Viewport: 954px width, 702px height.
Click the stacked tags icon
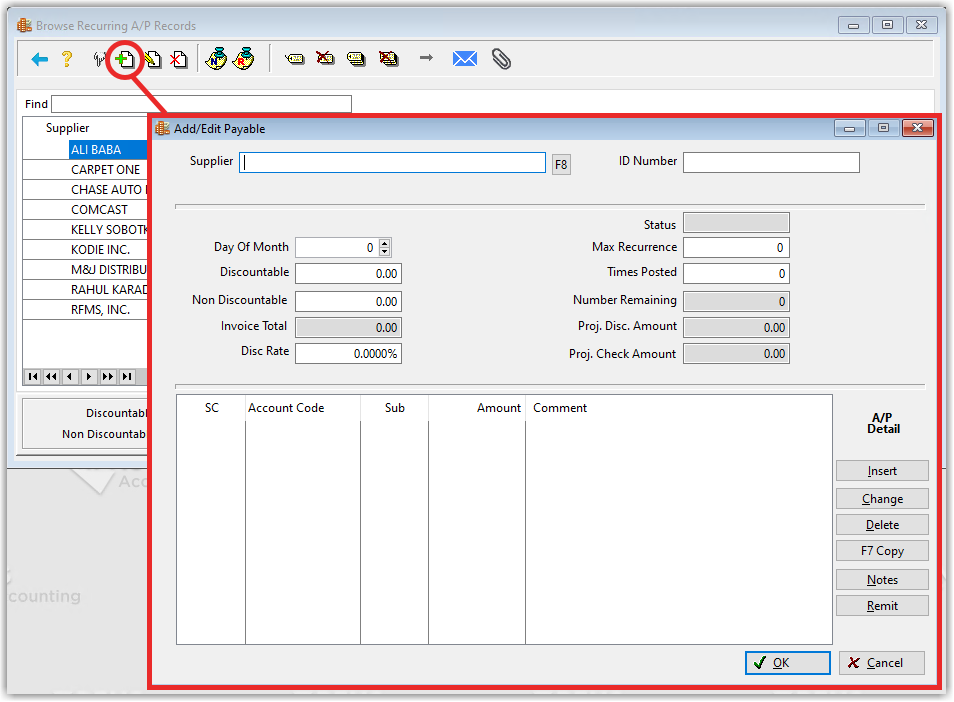(x=356, y=58)
